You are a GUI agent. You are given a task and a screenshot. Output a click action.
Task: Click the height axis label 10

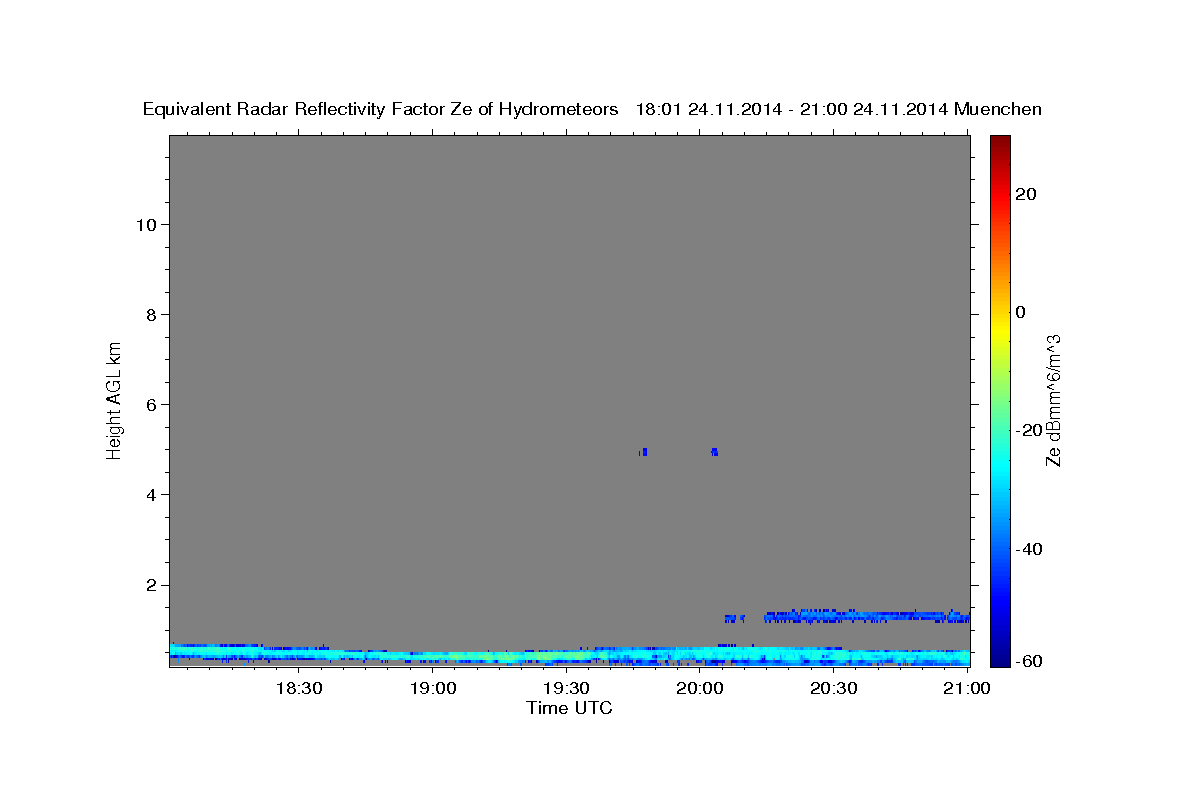145,224
